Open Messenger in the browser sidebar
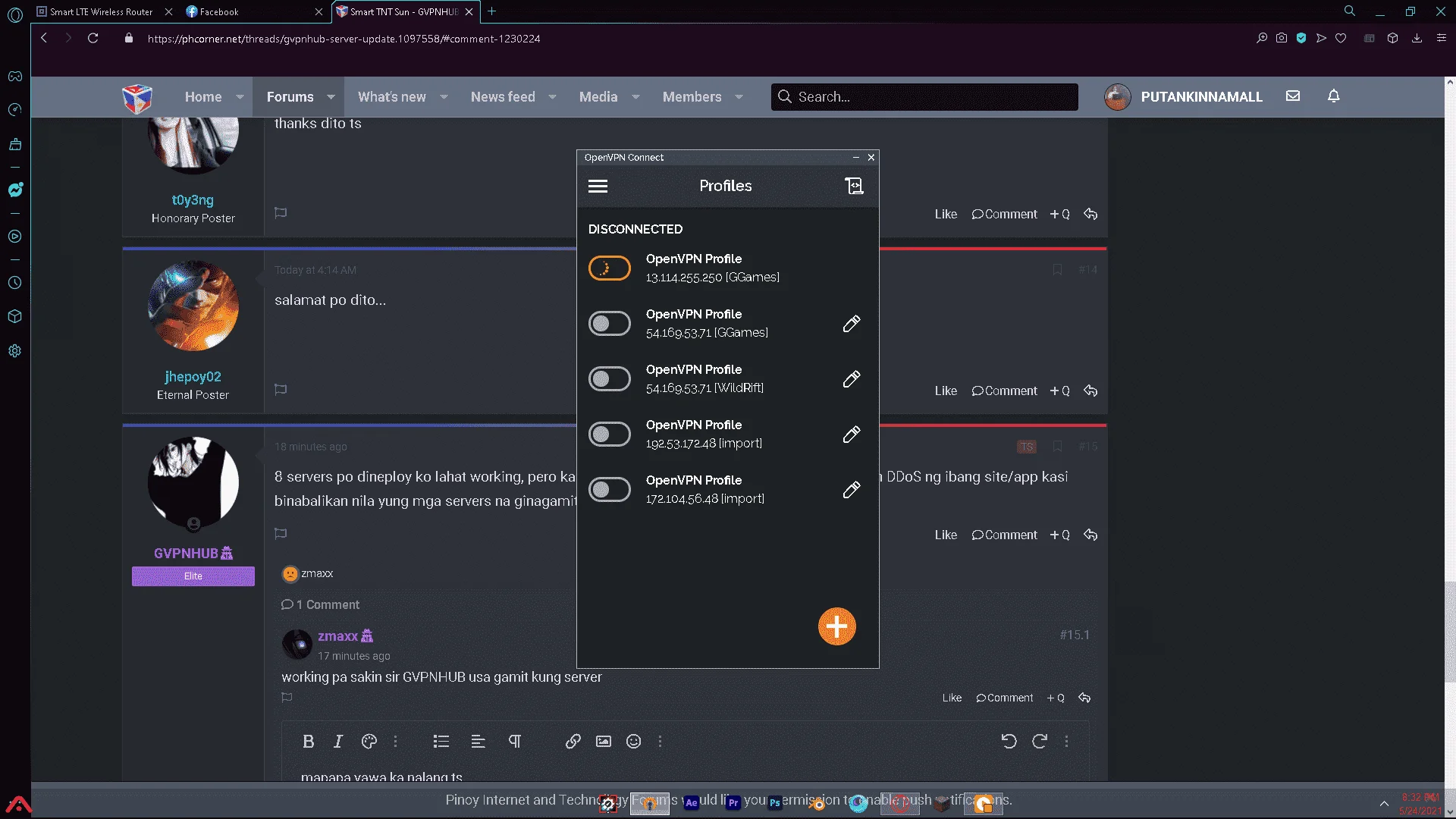 point(15,190)
